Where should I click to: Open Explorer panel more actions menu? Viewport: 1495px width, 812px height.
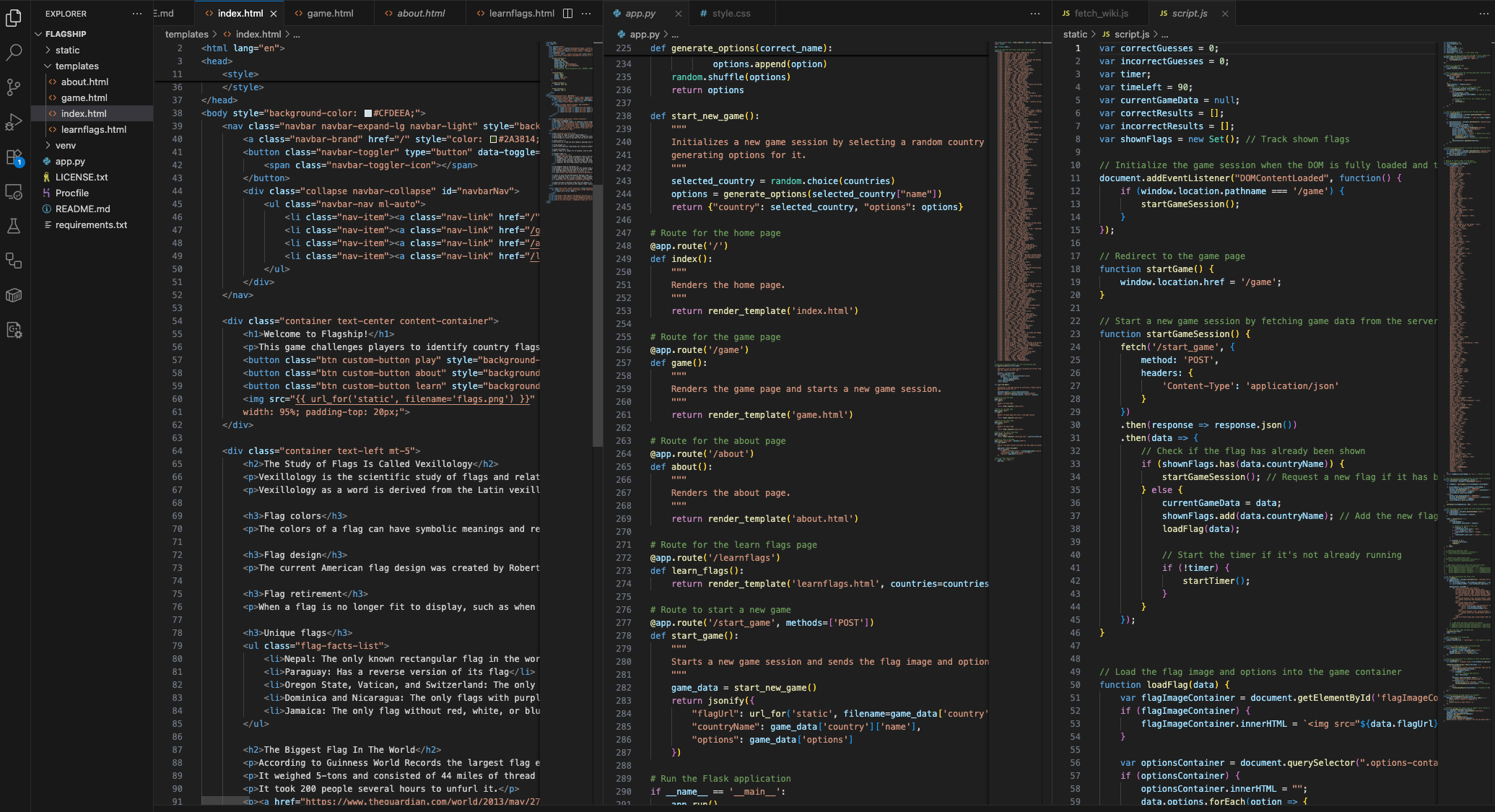(137, 14)
